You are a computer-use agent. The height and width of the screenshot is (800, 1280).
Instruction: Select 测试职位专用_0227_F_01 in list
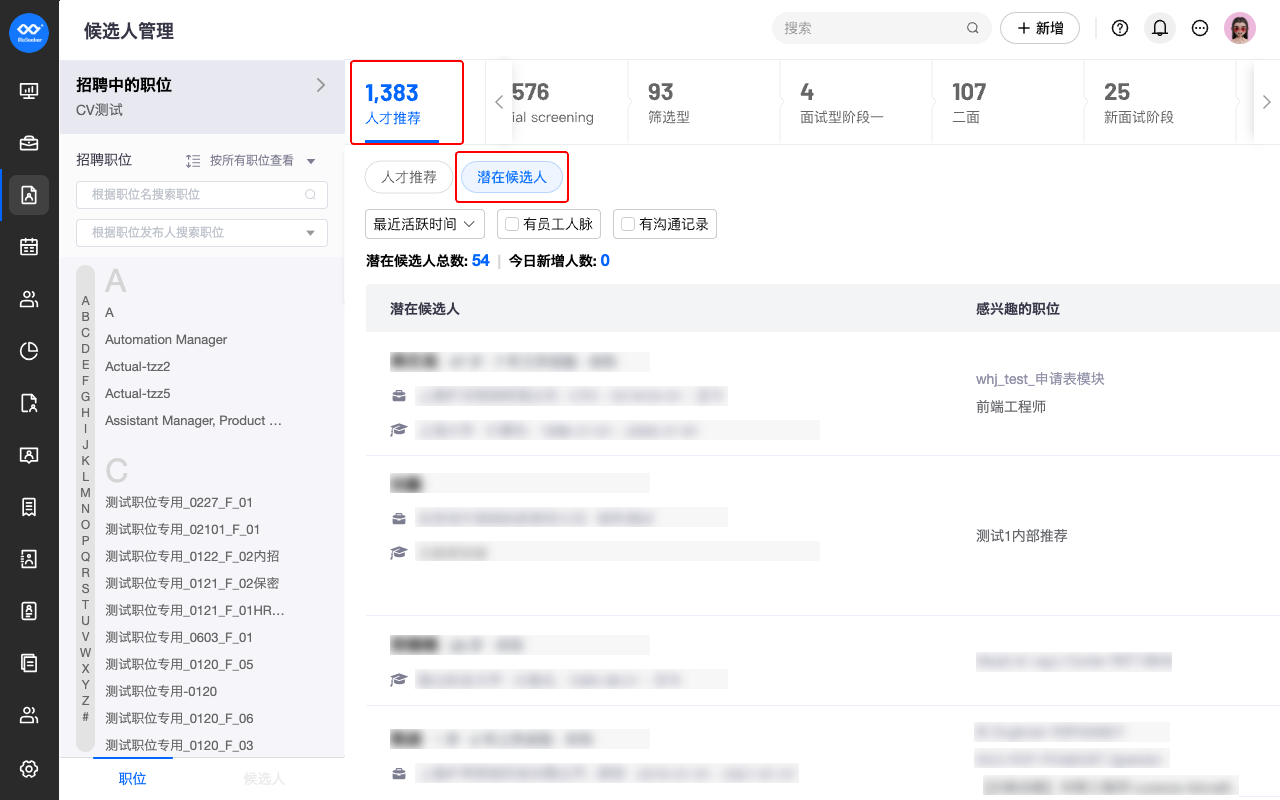pyautogui.click(x=179, y=502)
